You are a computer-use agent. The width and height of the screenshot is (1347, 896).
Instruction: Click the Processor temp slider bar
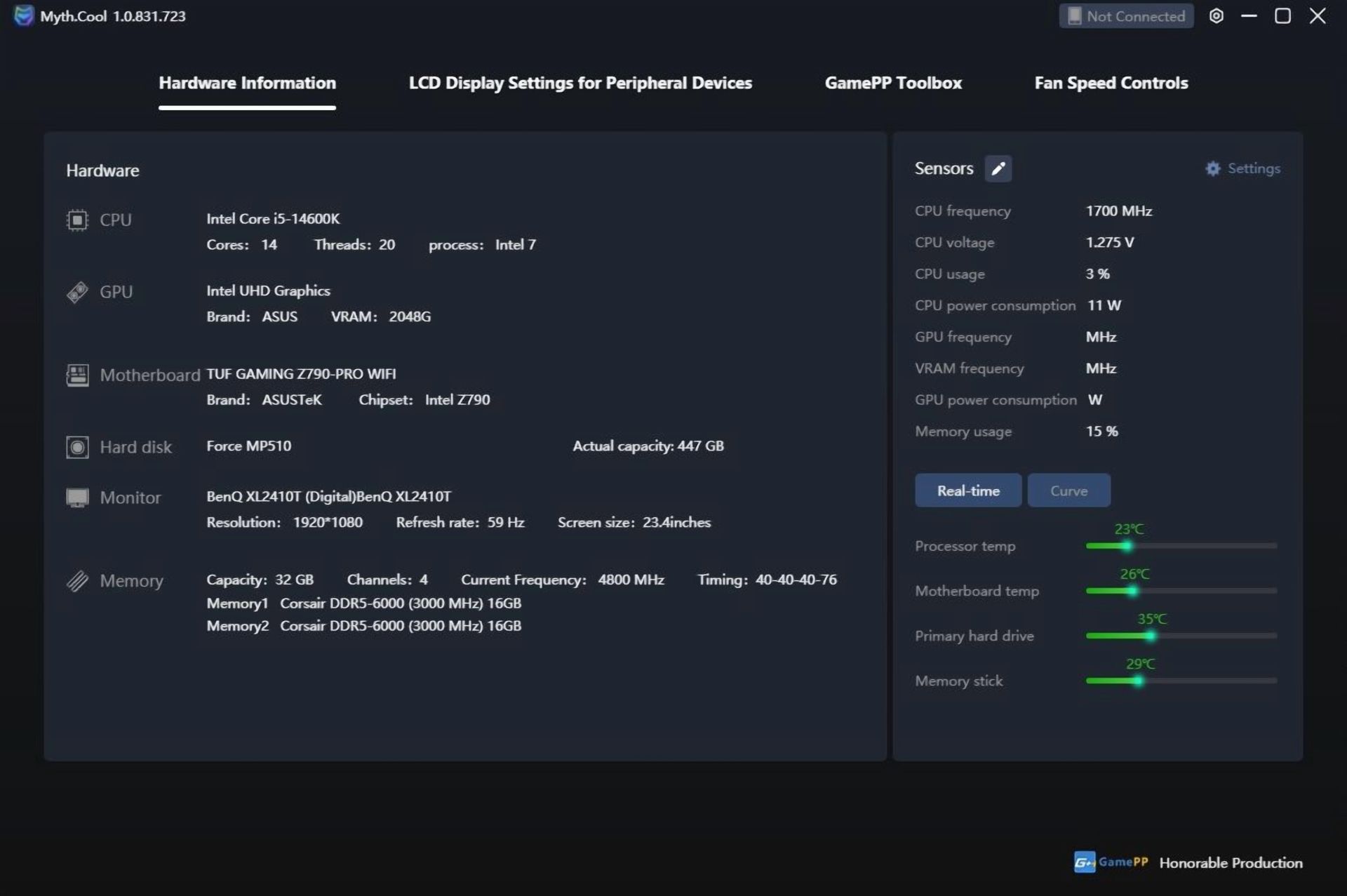(1181, 546)
